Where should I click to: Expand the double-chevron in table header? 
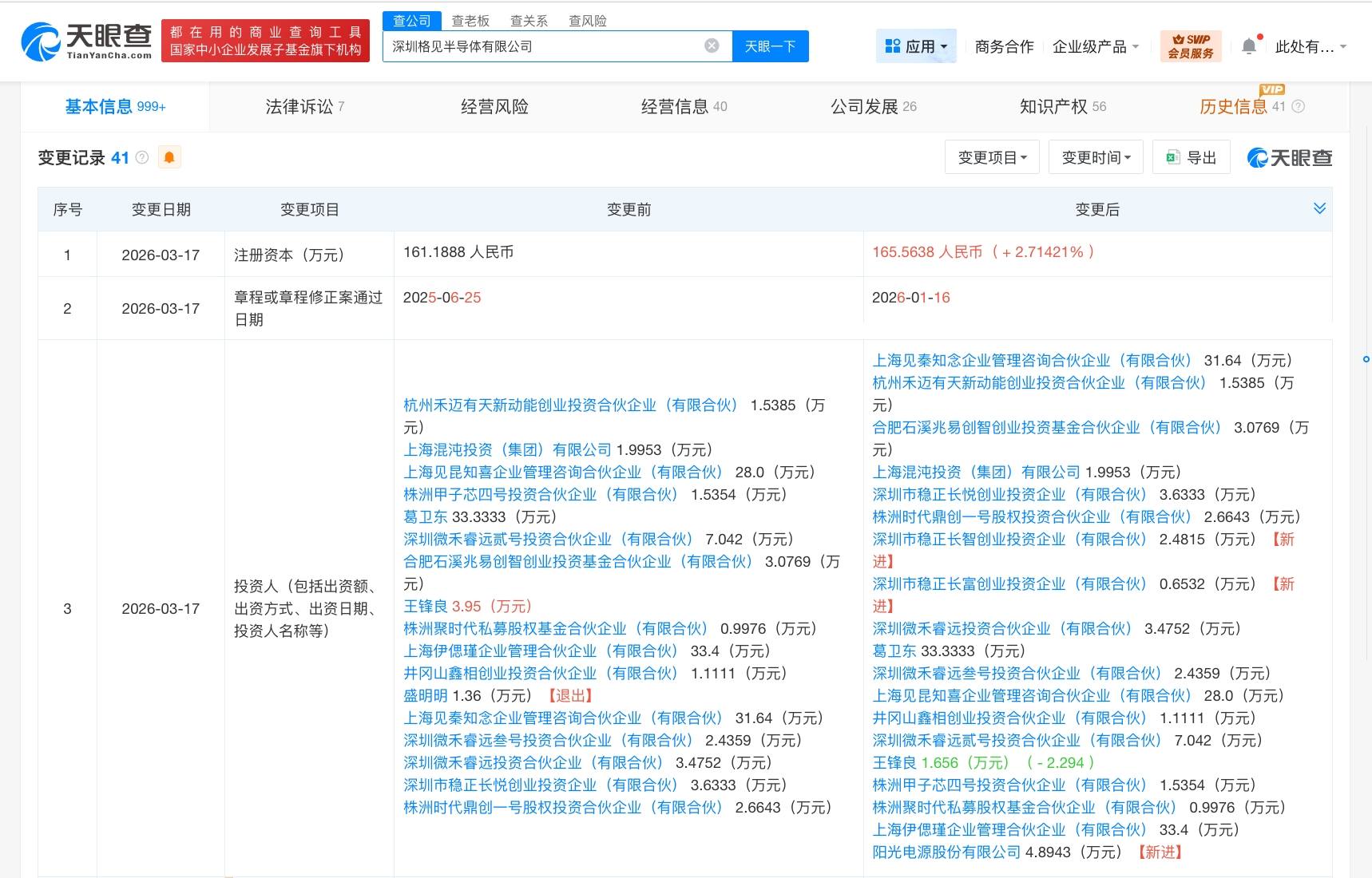tap(1319, 208)
